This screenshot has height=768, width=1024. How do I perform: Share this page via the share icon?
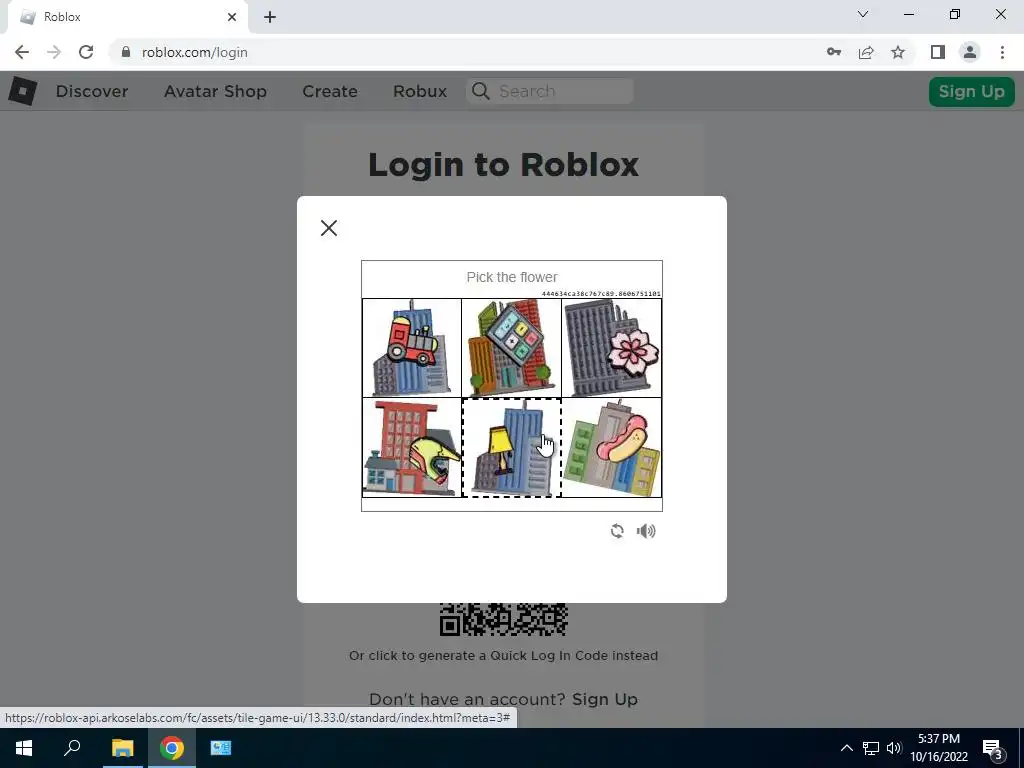[866, 52]
